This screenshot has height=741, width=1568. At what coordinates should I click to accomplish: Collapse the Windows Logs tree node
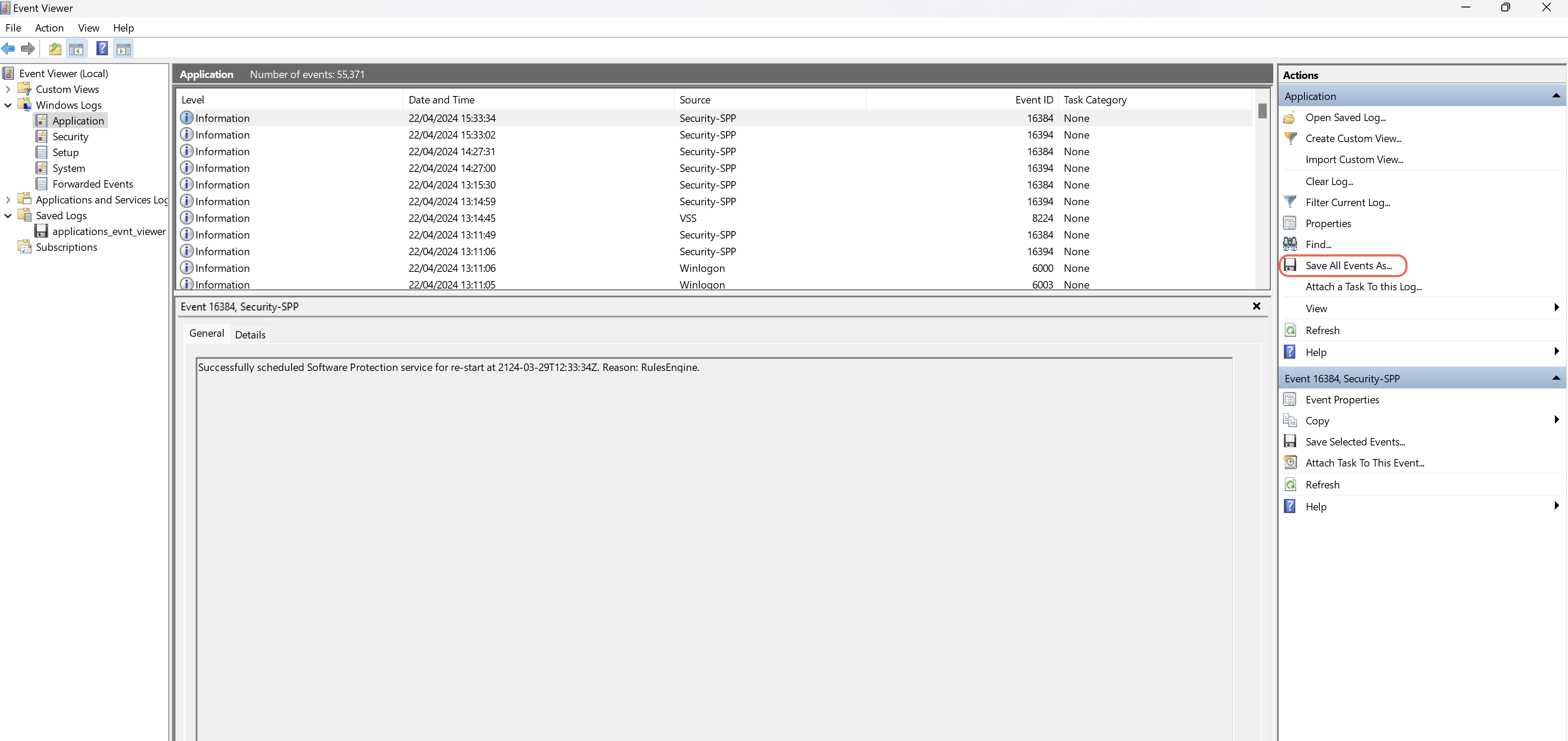[8, 105]
